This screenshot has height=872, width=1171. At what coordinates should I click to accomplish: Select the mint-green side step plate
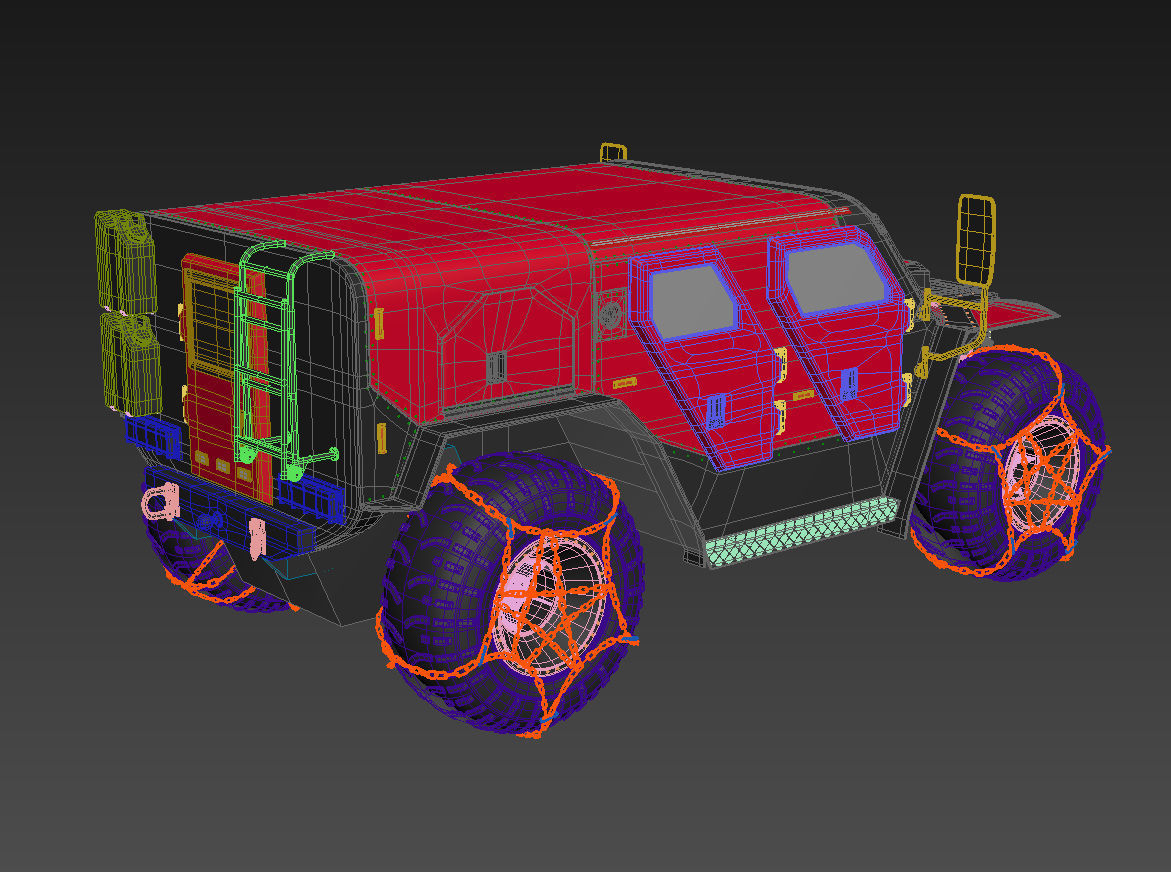coord(801,532)
